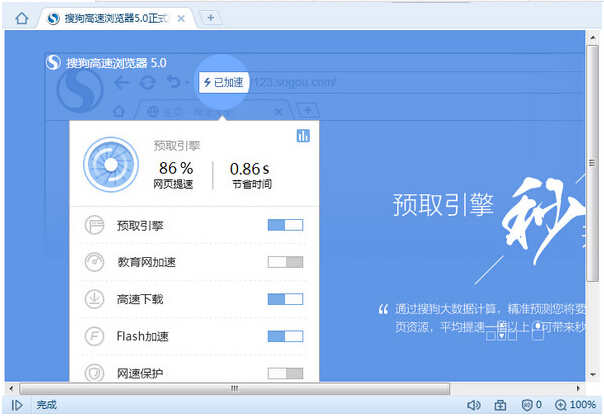Viewport: 604px width, 418px height.
Task: Click the 预取引擎 row icon
Action: (x=94, y=225)
